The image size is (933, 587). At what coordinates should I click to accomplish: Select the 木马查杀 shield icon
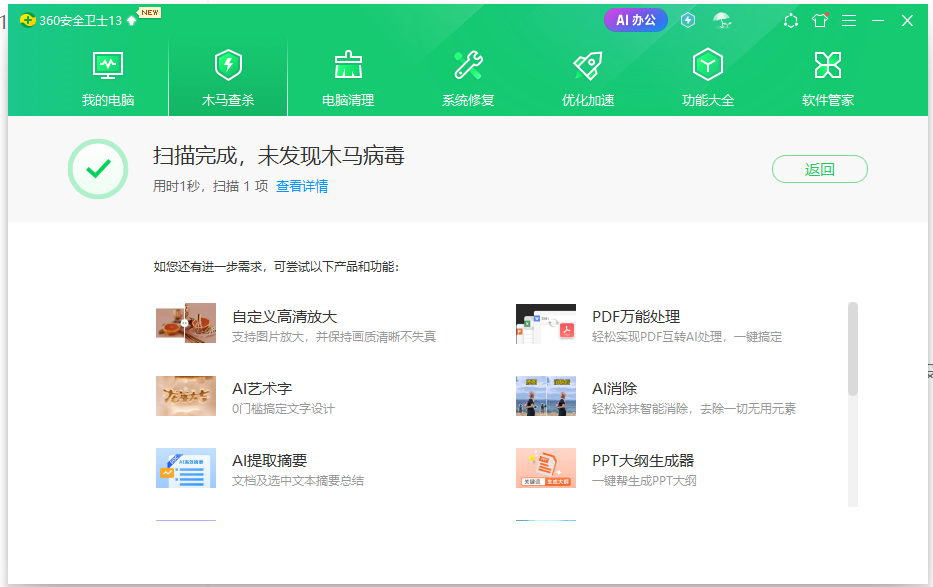[228, 65]
